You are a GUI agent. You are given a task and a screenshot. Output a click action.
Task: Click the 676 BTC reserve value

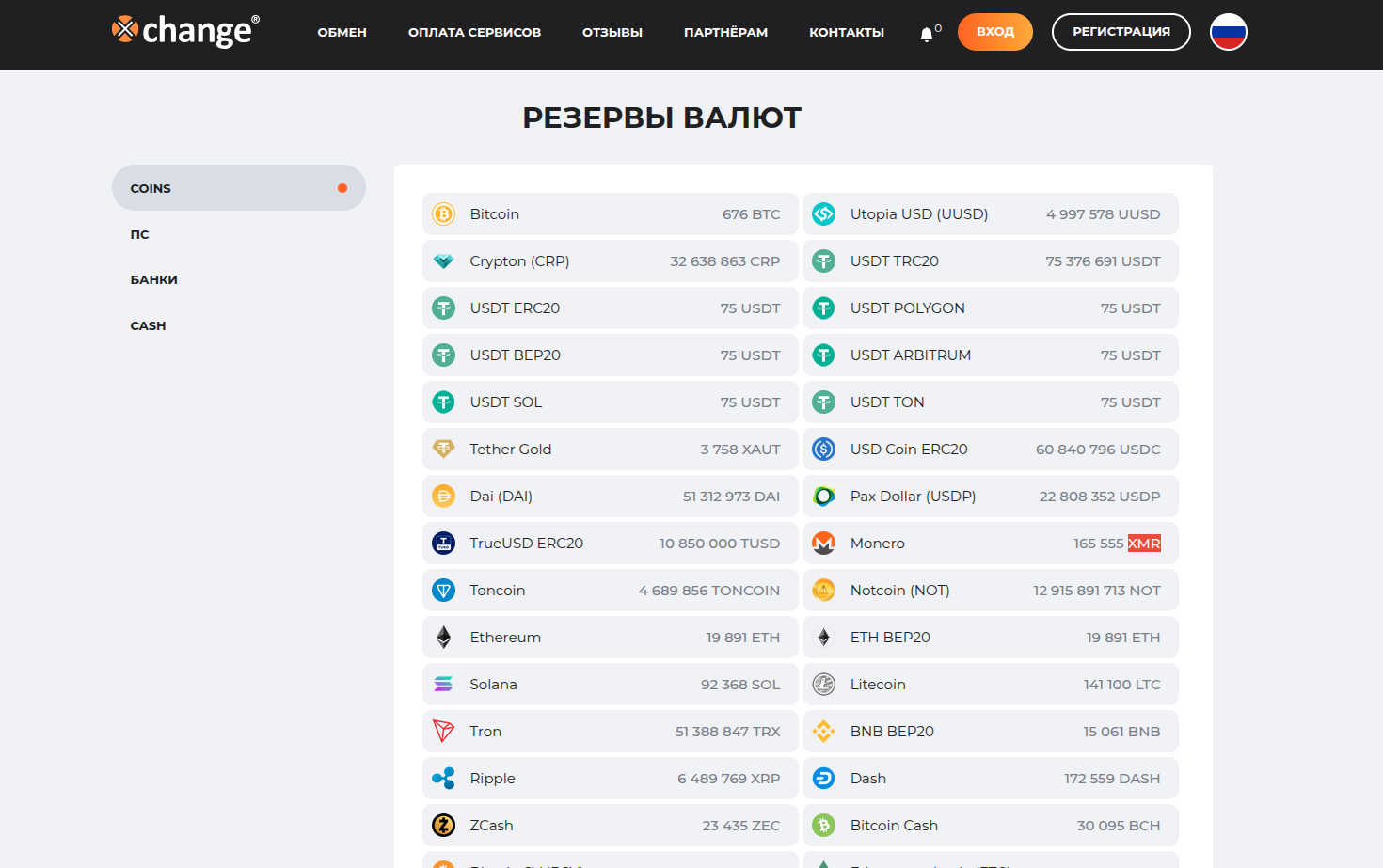tap(752, 214)
